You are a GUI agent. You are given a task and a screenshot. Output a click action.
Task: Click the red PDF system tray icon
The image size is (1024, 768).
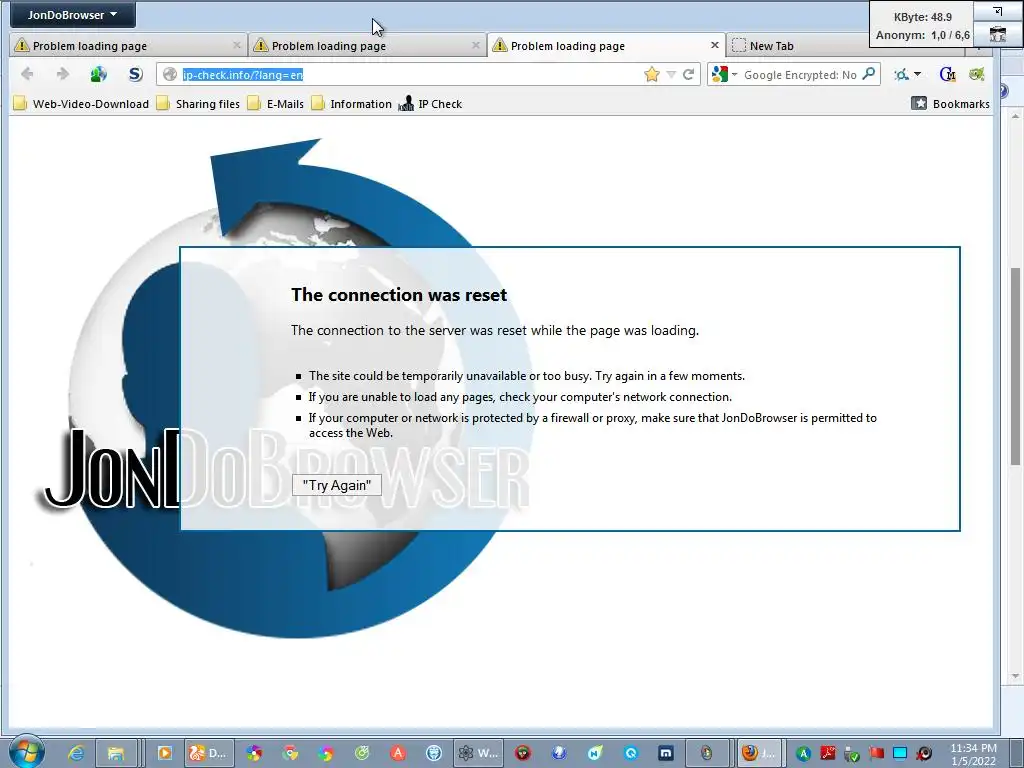click(x=828, y=754)
